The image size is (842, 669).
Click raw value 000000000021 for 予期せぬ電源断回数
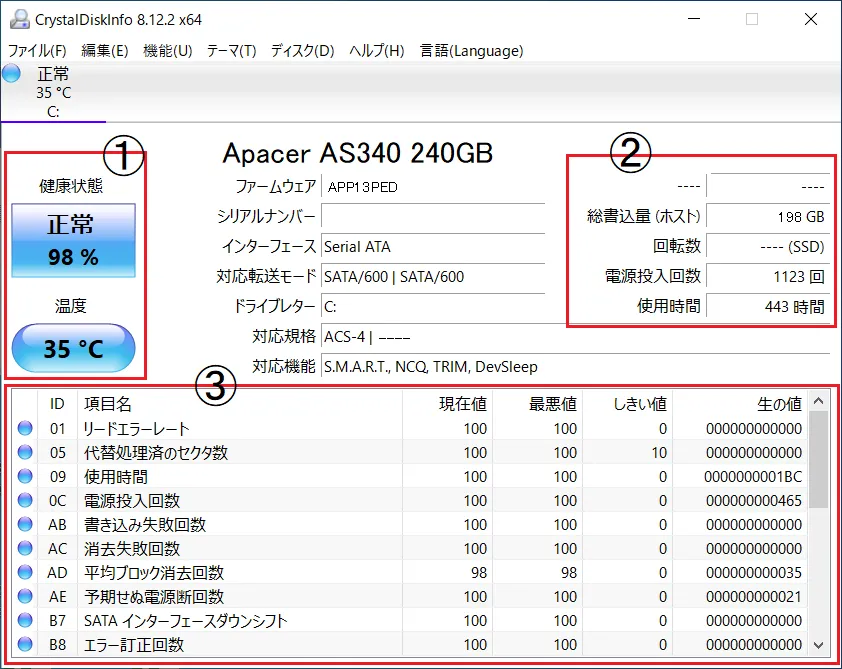click(753, 597)
